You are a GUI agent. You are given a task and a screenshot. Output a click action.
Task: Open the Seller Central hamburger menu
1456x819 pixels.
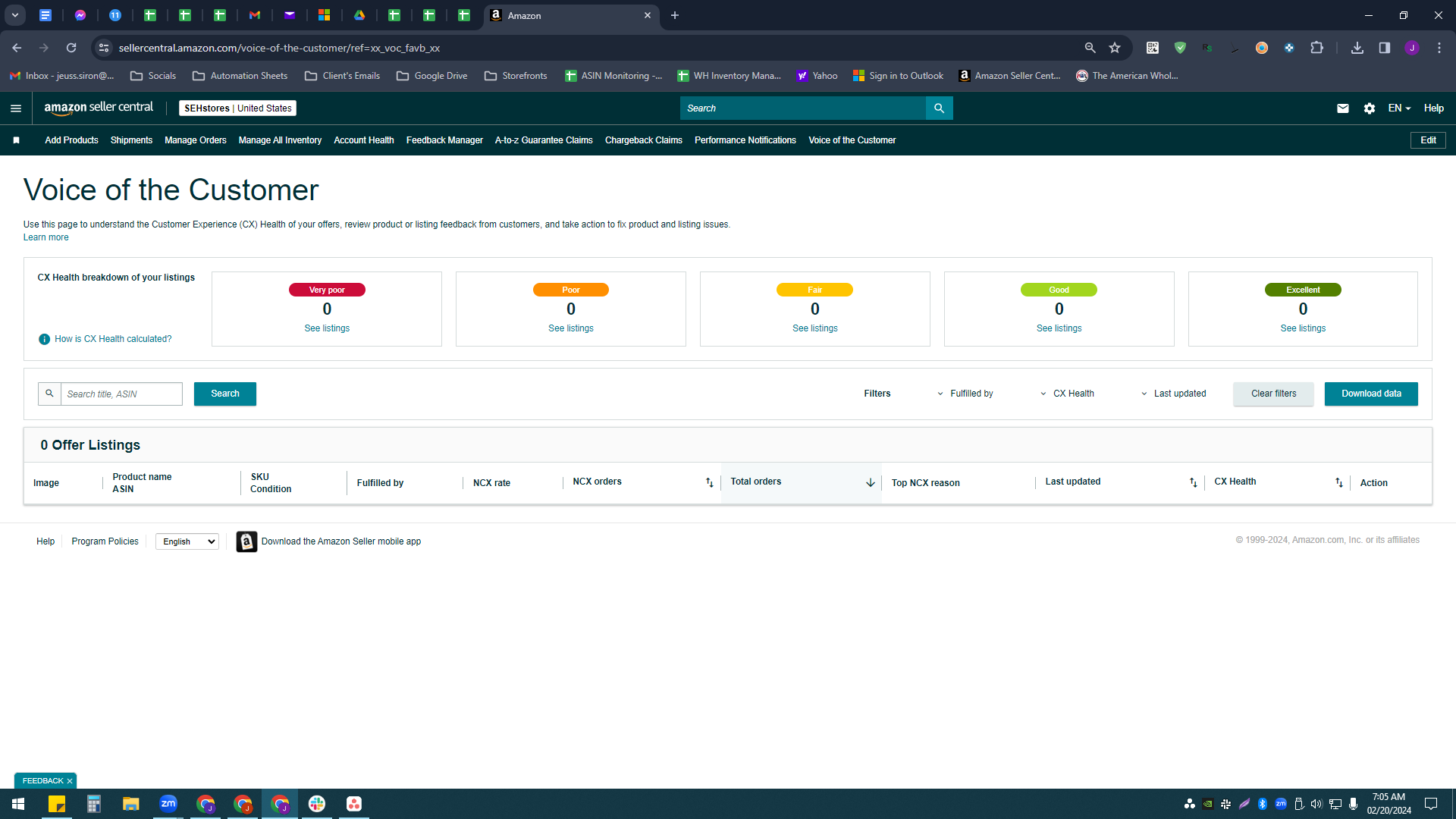15,108
